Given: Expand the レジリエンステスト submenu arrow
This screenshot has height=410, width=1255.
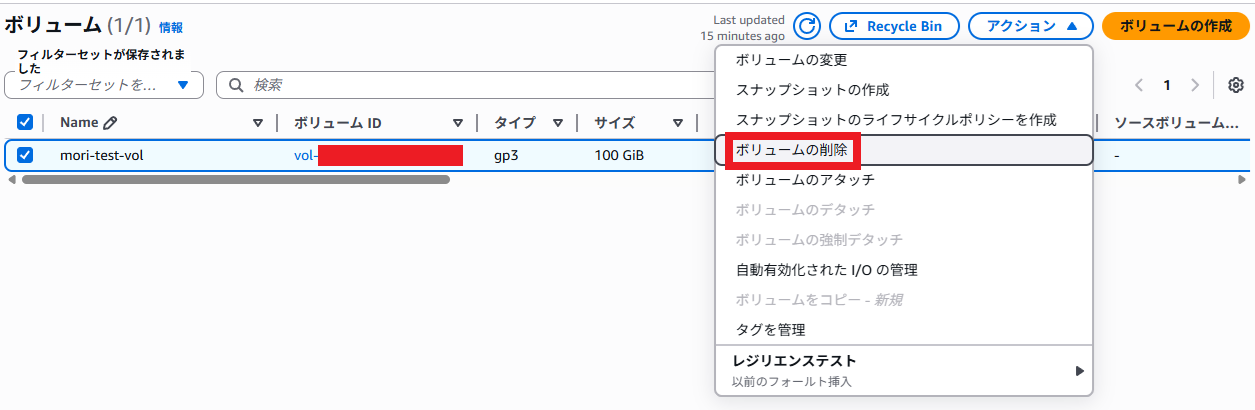Looking at the screenshot, I should pos(1079,371).
